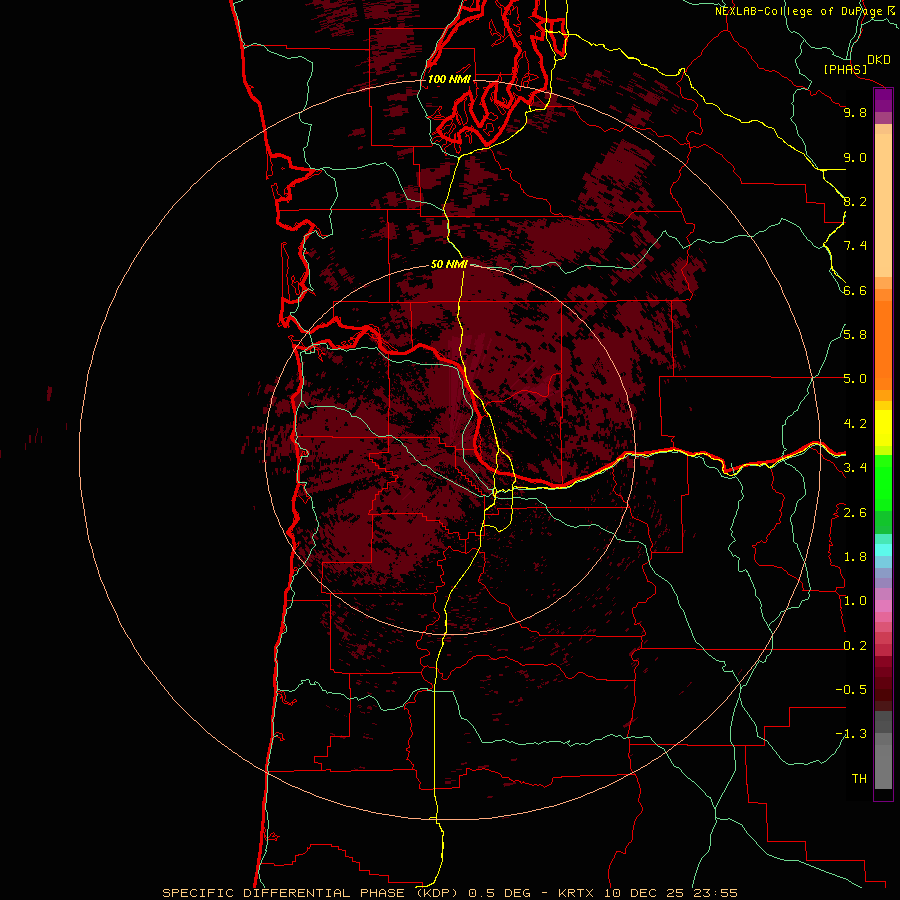Click the 8.2 scale value

(855, 201)
